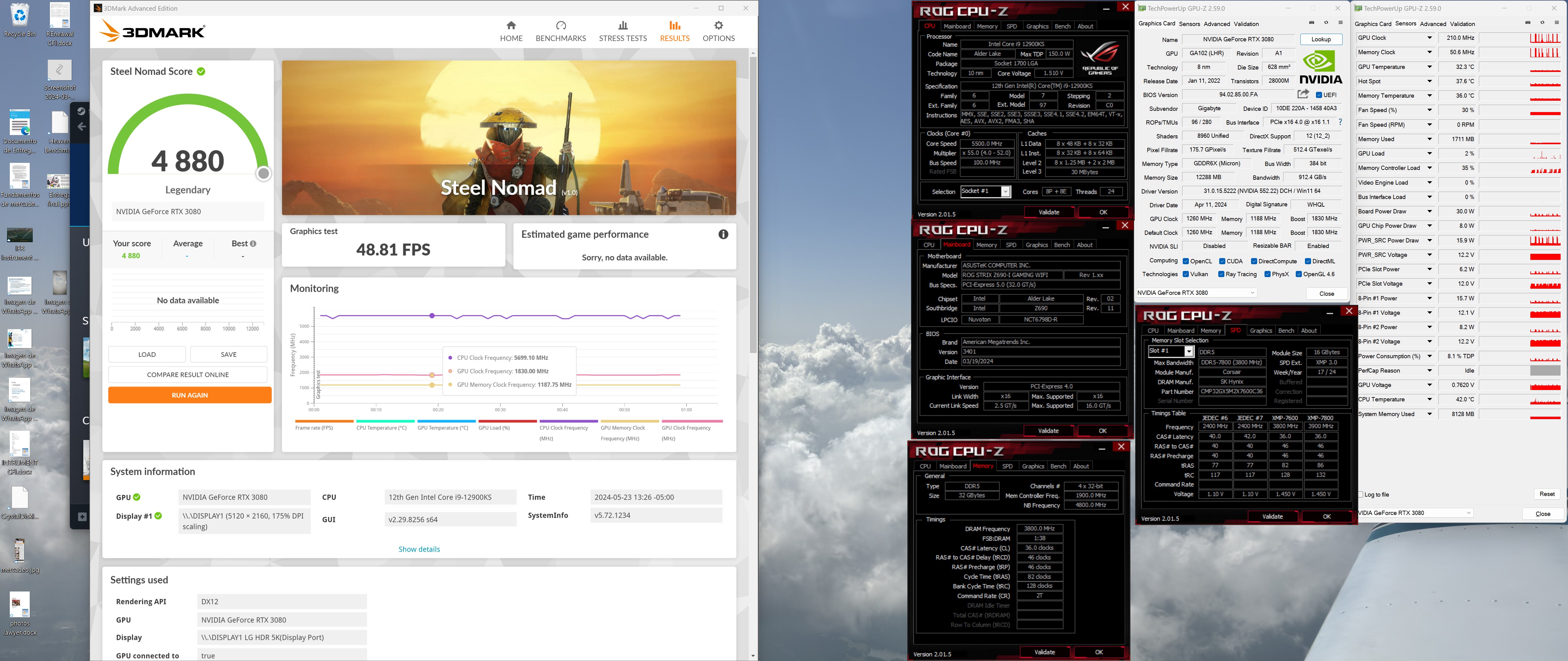1568x661 pixels.
Task: Click Reset button in GPU-Z Sensors window
Action: click(x=1547, y=494)
